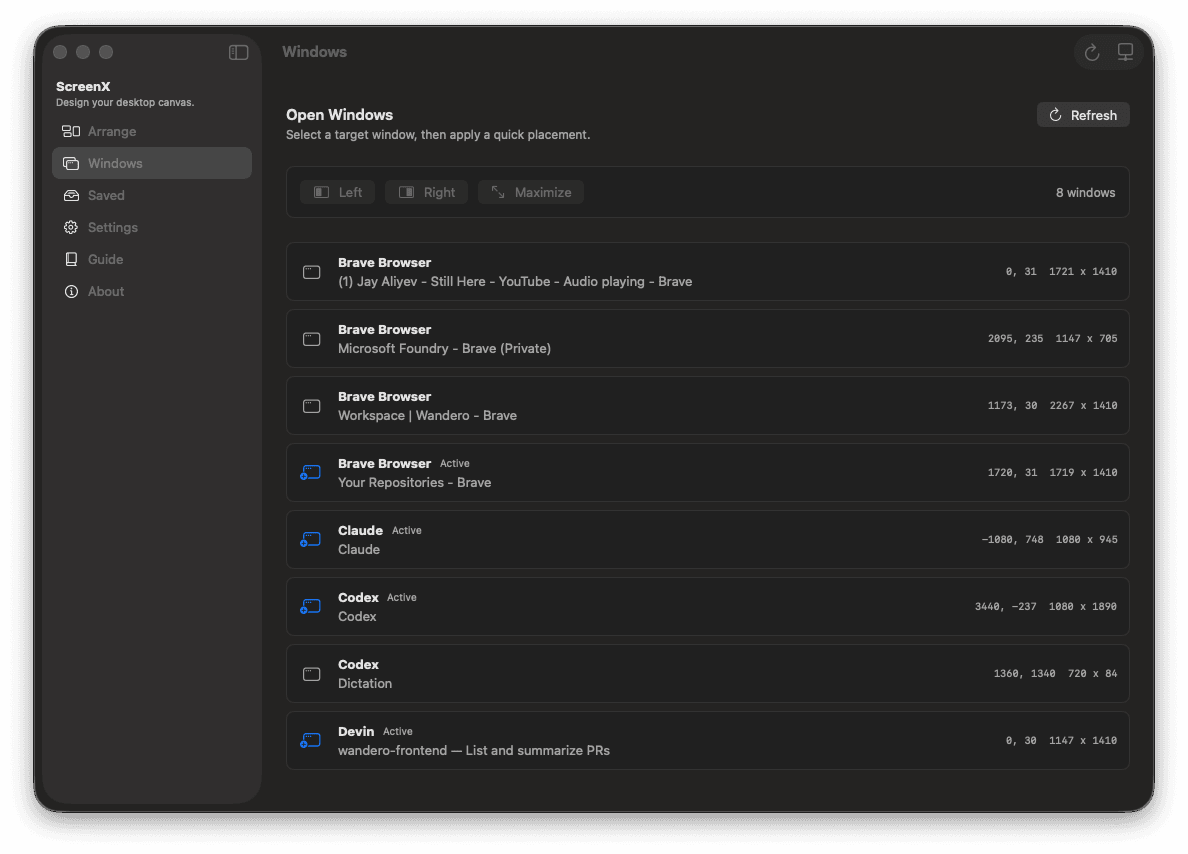Click dimensions 2267 x 1410
Image resolution: width=1188 pixels, height=854 pixels.
(1083, 406)
